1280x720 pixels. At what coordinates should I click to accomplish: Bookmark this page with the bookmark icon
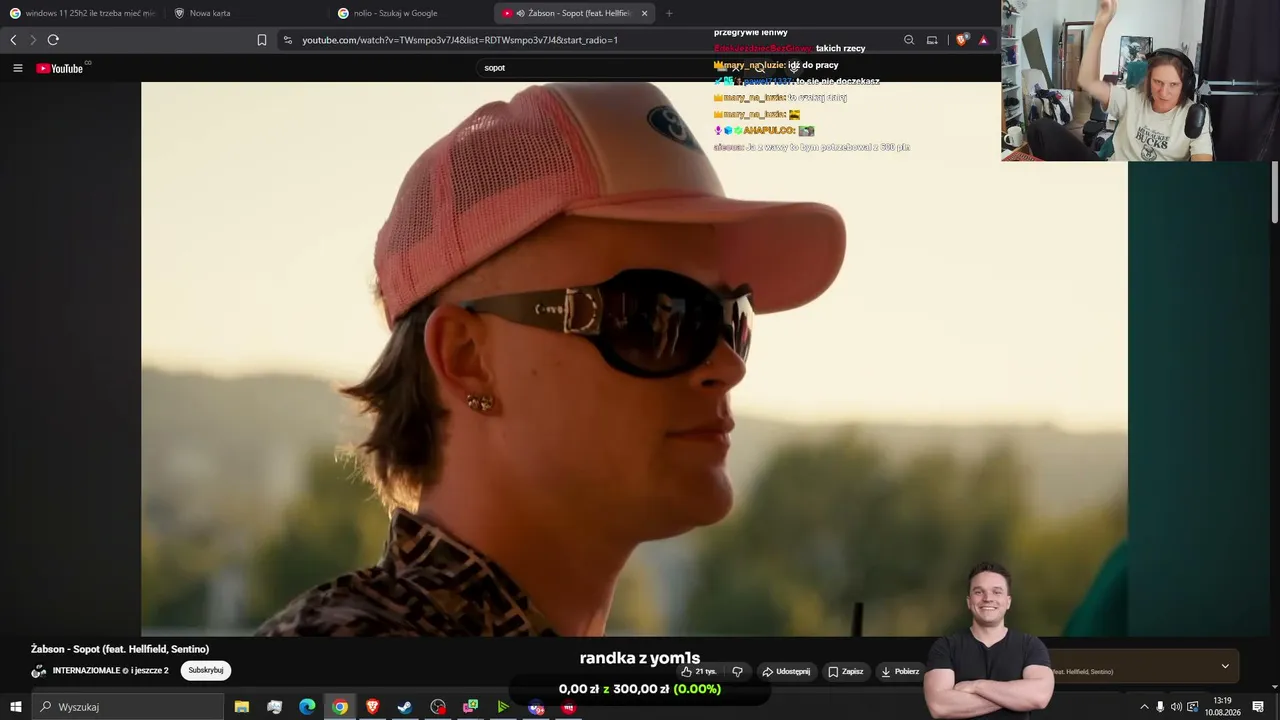tap(262, 40)
